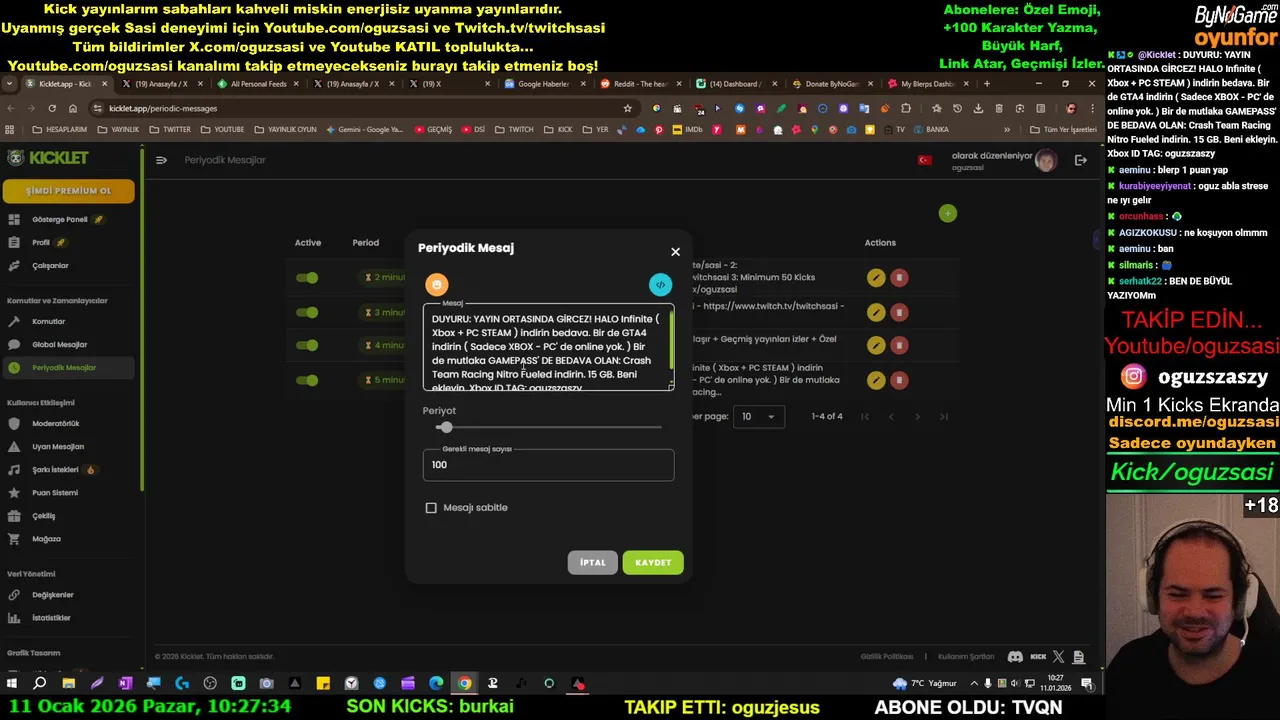Toggle Active switch for the 3 minute message
The width and height of the screenshot is (1280, 720).
click(307, 312)
